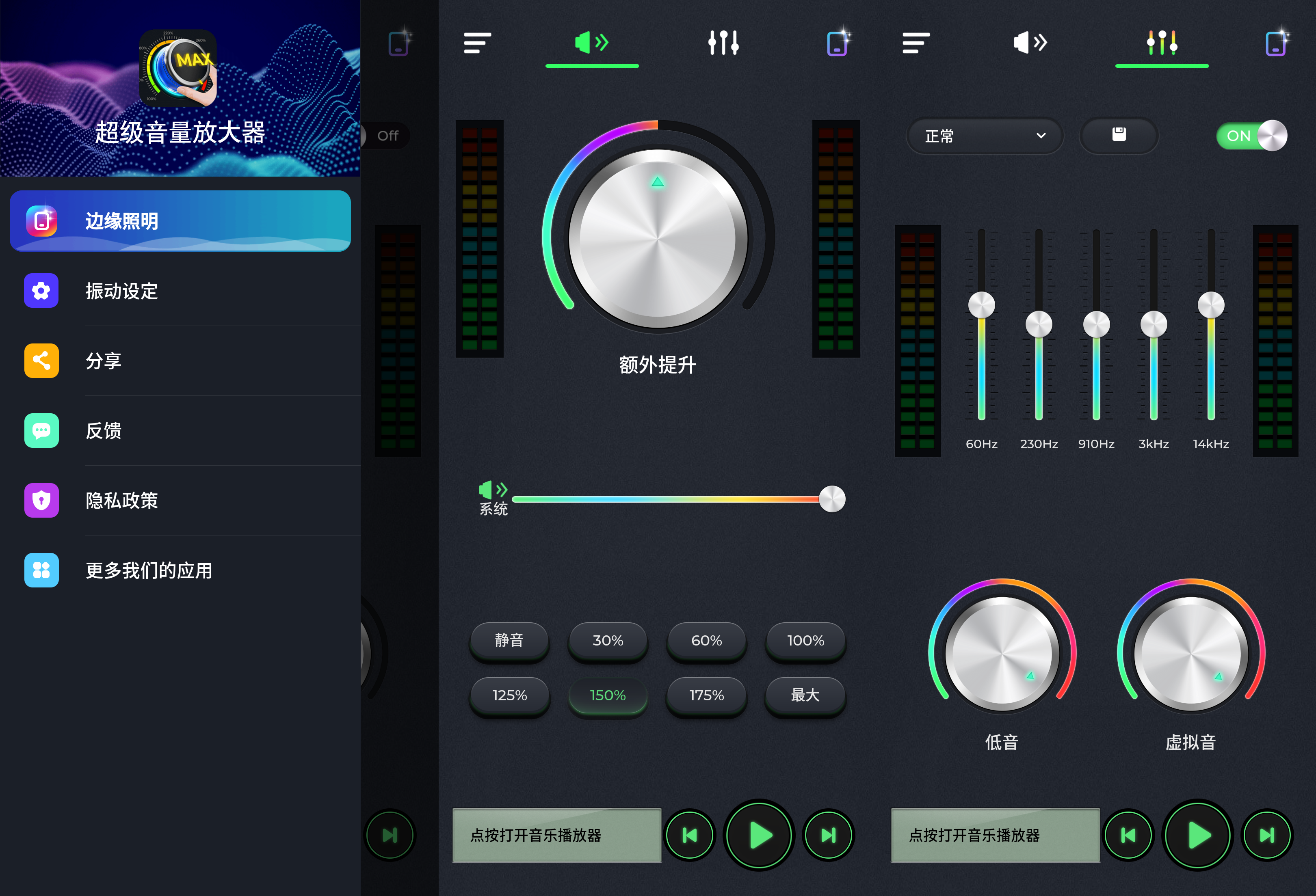This screenshot has width=1316, height=896.
Task: Open 振动设定 vibration settings
Action: pyautogui.click(x=122, y=291)
